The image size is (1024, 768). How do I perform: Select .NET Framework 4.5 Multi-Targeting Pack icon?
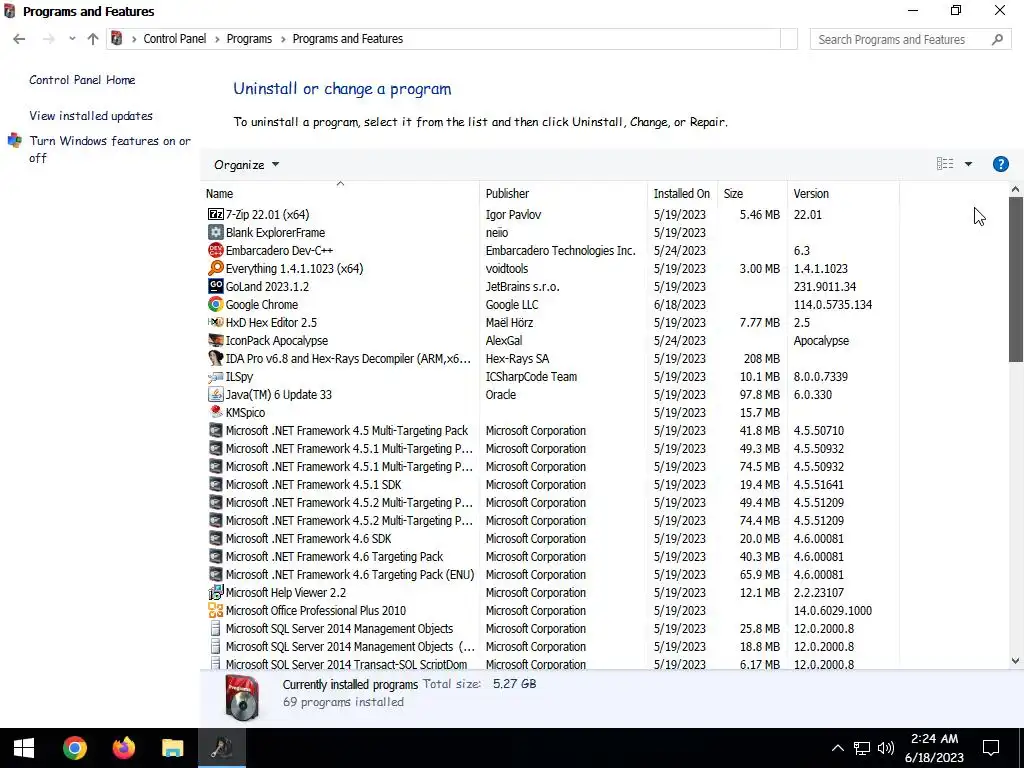pos(216,430)
